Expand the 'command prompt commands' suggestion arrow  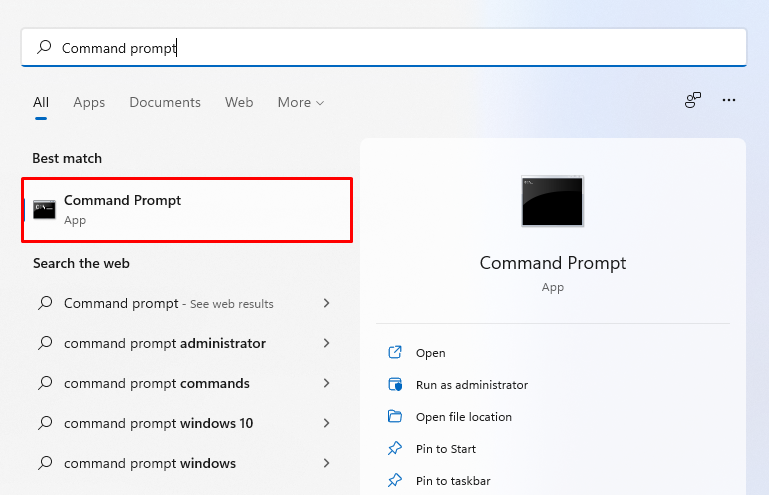pos(326,383)
